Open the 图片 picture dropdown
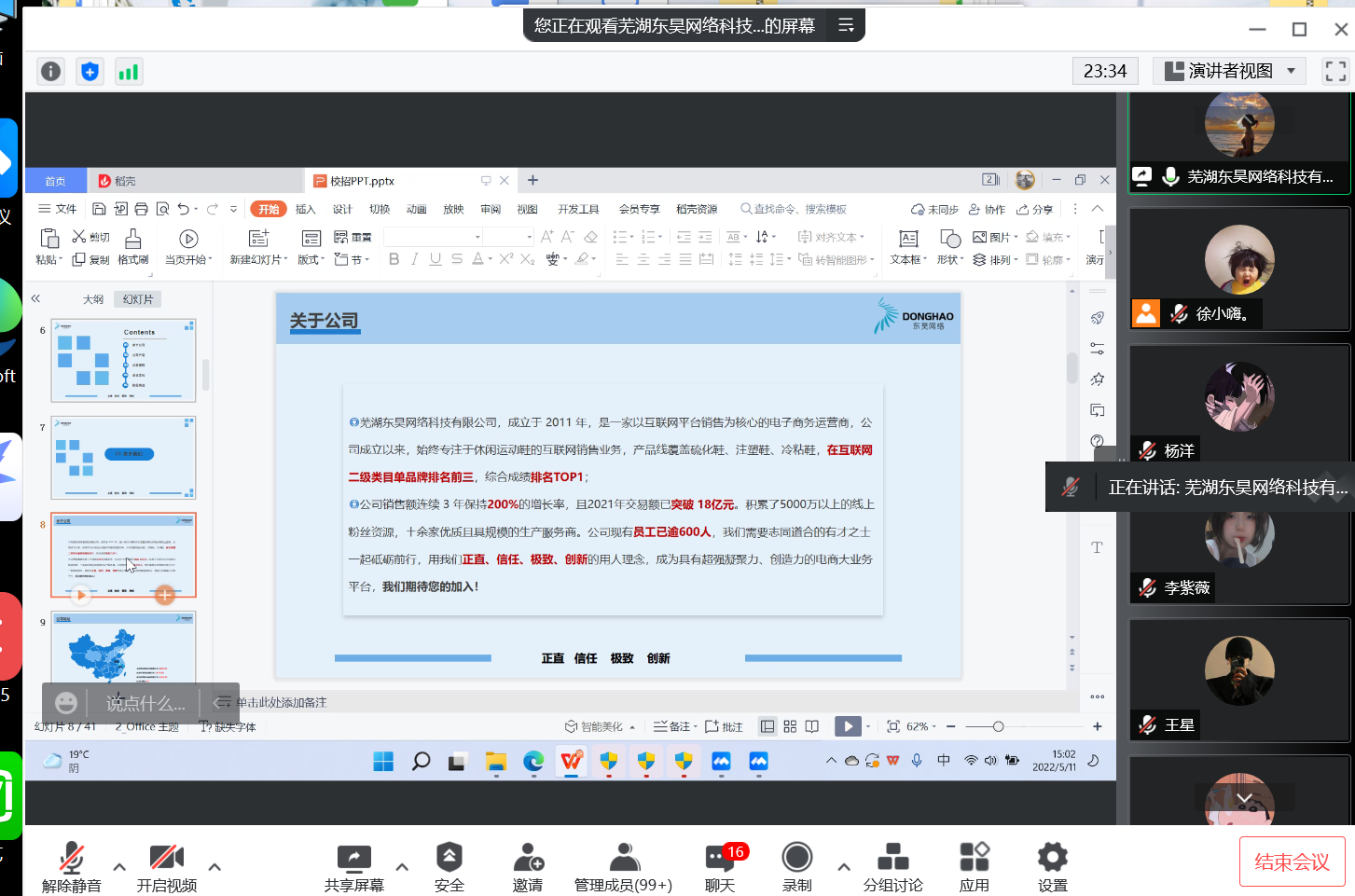Screen dimensions: 1355x896 pyautogui.click(x=995, y=237)
